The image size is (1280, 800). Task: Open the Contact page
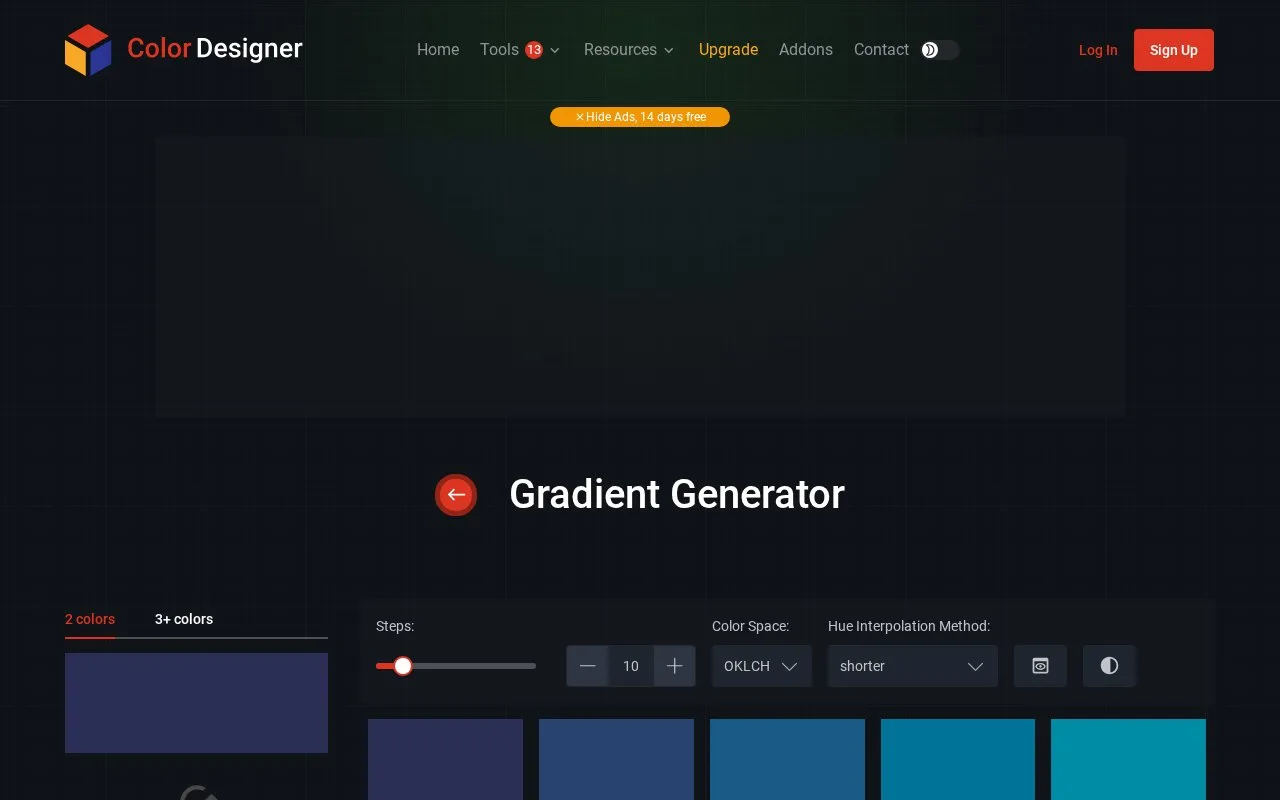(881, 50)
